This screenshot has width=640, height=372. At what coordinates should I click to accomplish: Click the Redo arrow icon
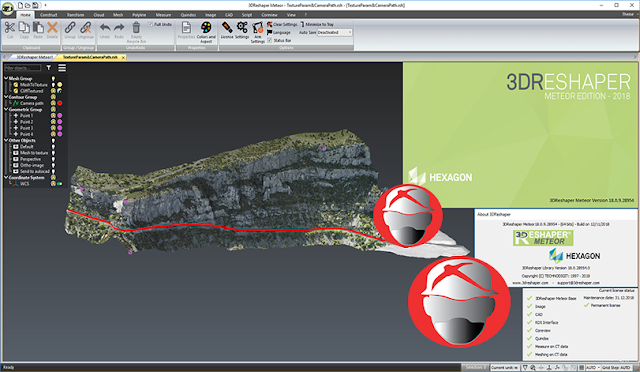click(119, 28)
